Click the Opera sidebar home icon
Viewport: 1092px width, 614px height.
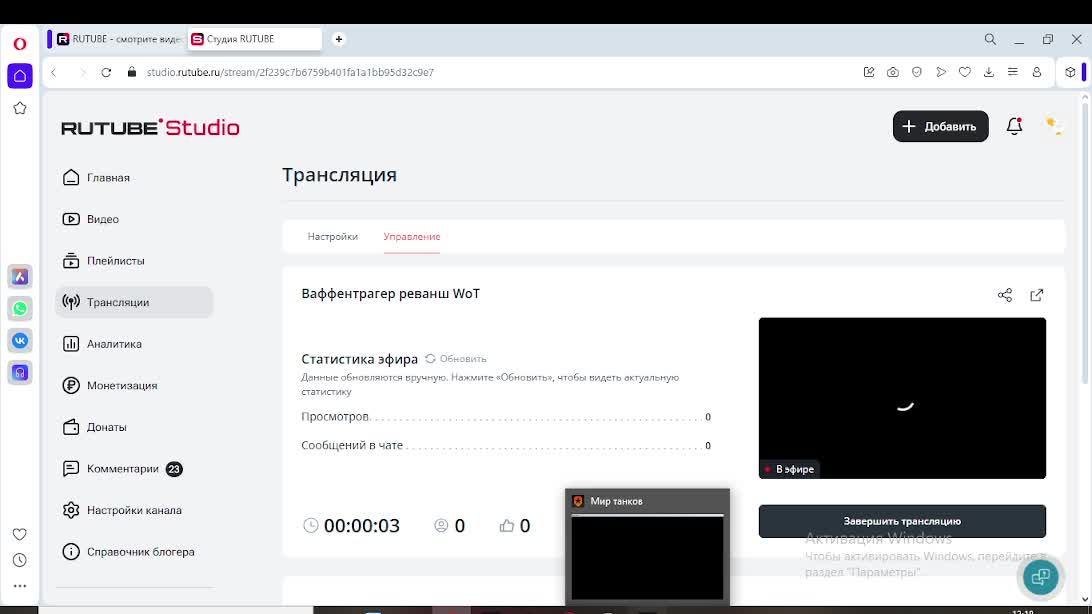[x=20, y=76]
